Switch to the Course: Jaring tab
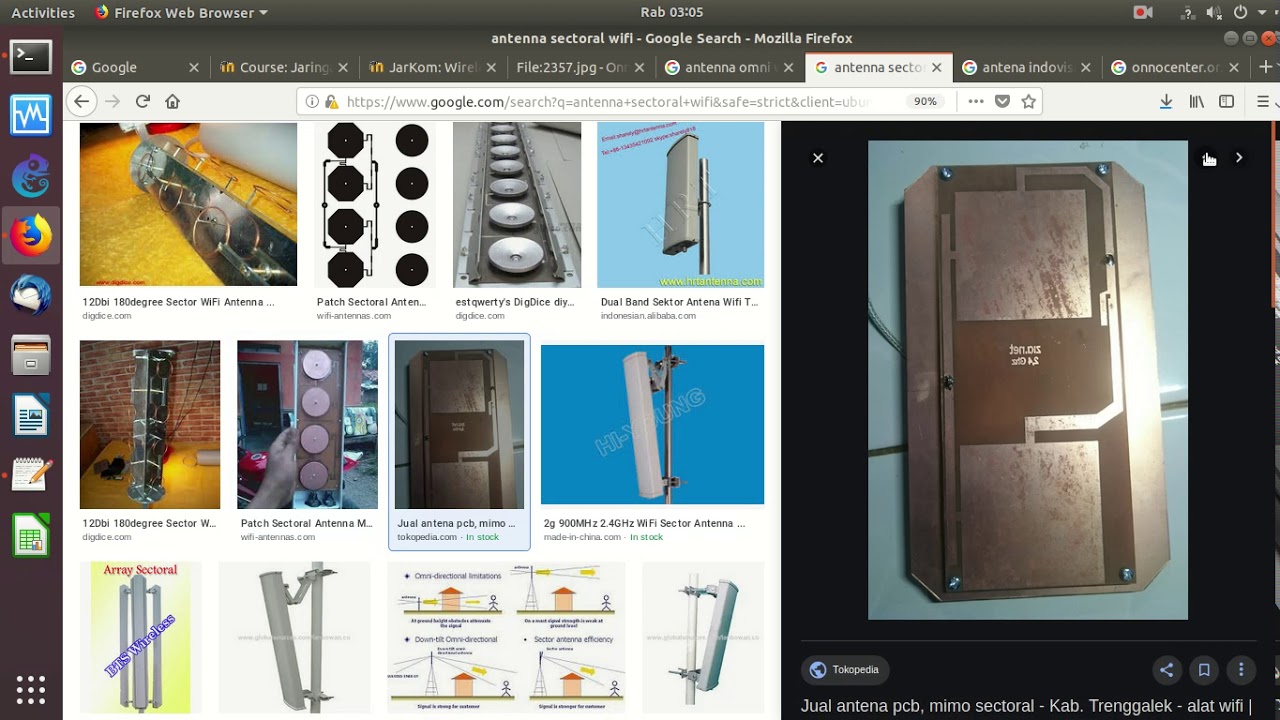 coord(284,67)
